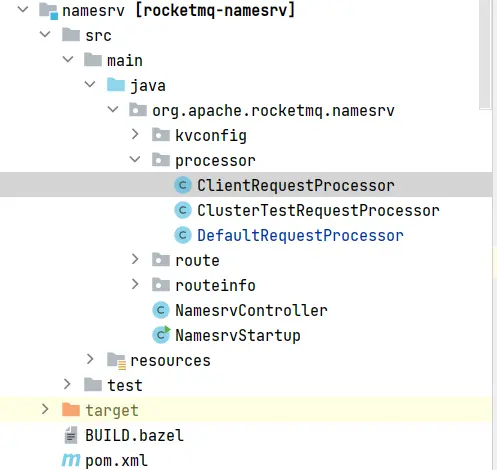
Task: Expand the route package
Action: point(135,259)
